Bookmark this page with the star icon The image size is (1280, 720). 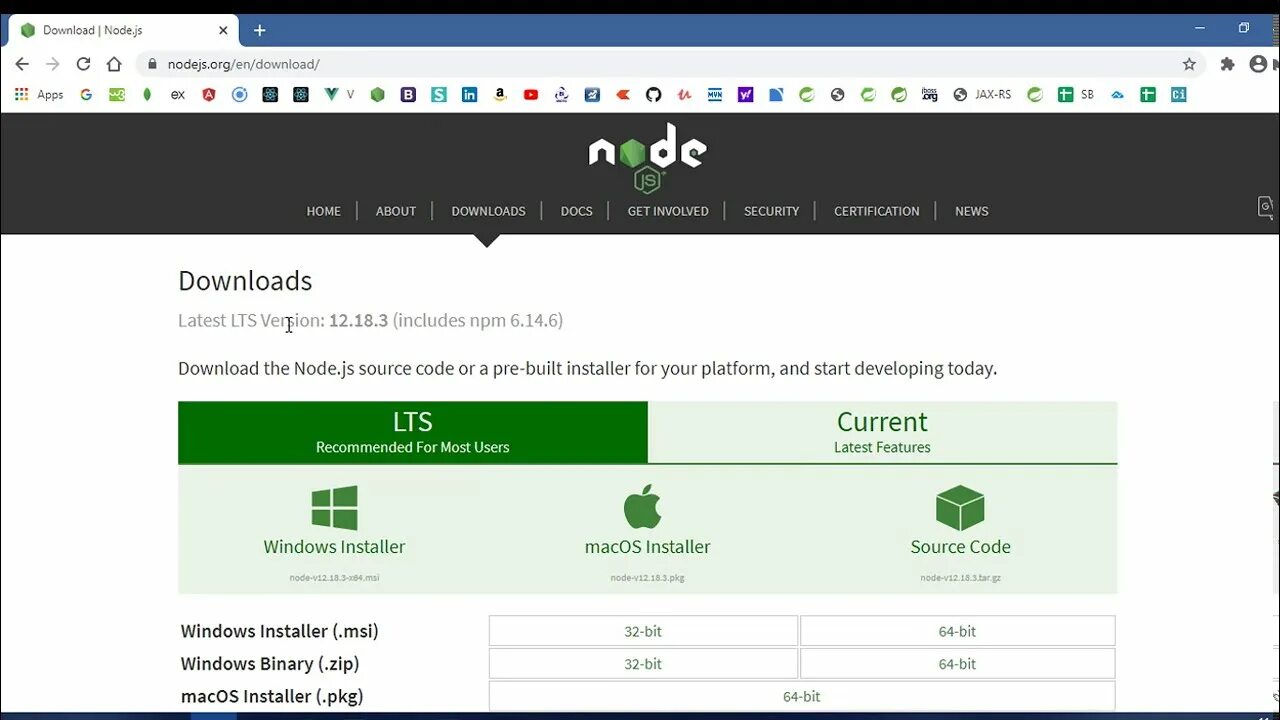[x=1189, y=64]
